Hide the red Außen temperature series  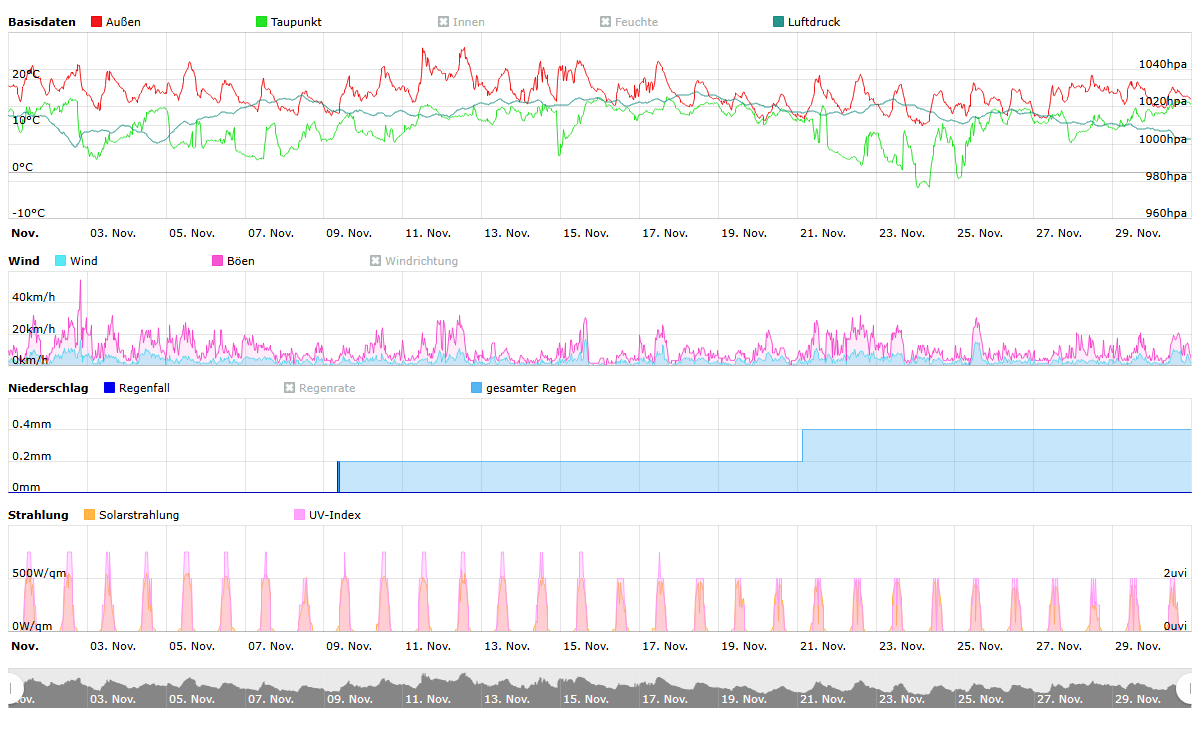97,22
